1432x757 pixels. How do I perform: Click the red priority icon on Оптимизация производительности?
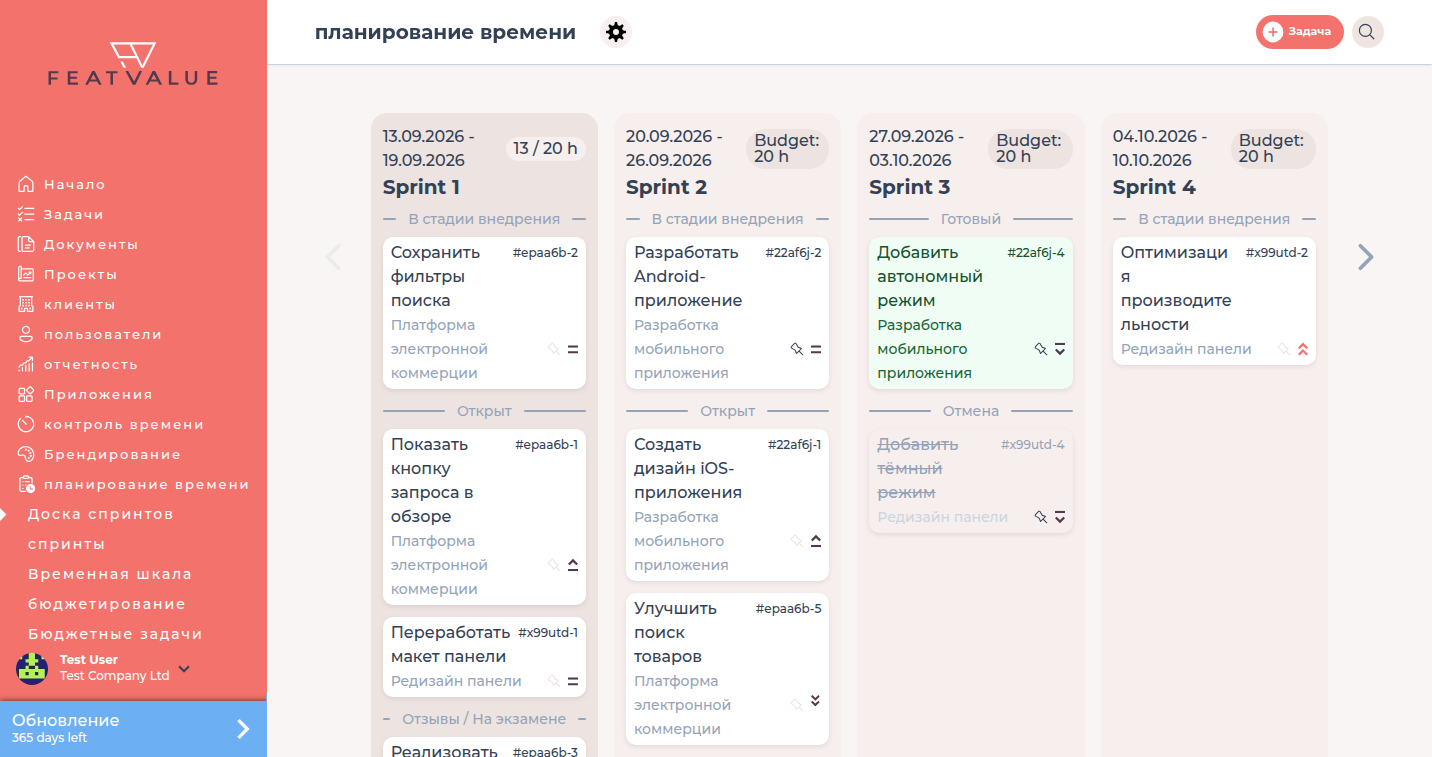[1303, 349]
